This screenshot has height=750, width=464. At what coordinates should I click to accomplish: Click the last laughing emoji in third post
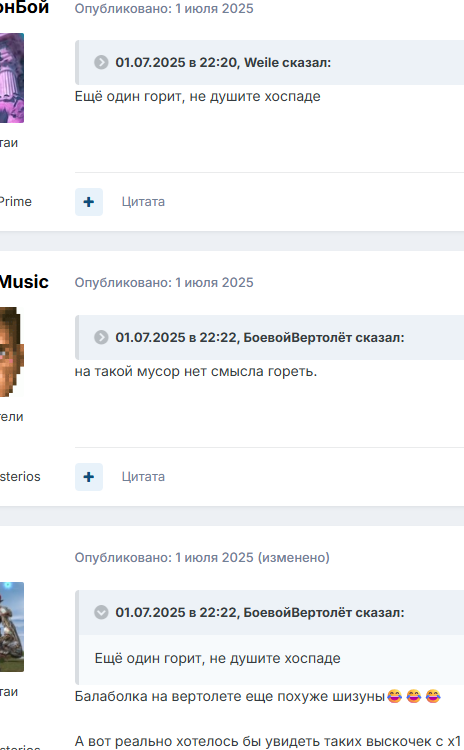(x=433, y=696)
